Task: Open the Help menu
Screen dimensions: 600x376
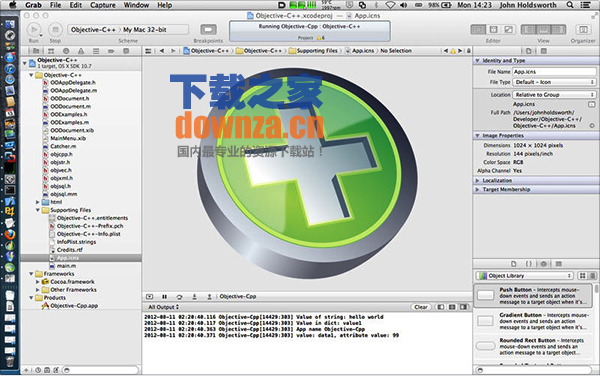Action: pos(165,5)
